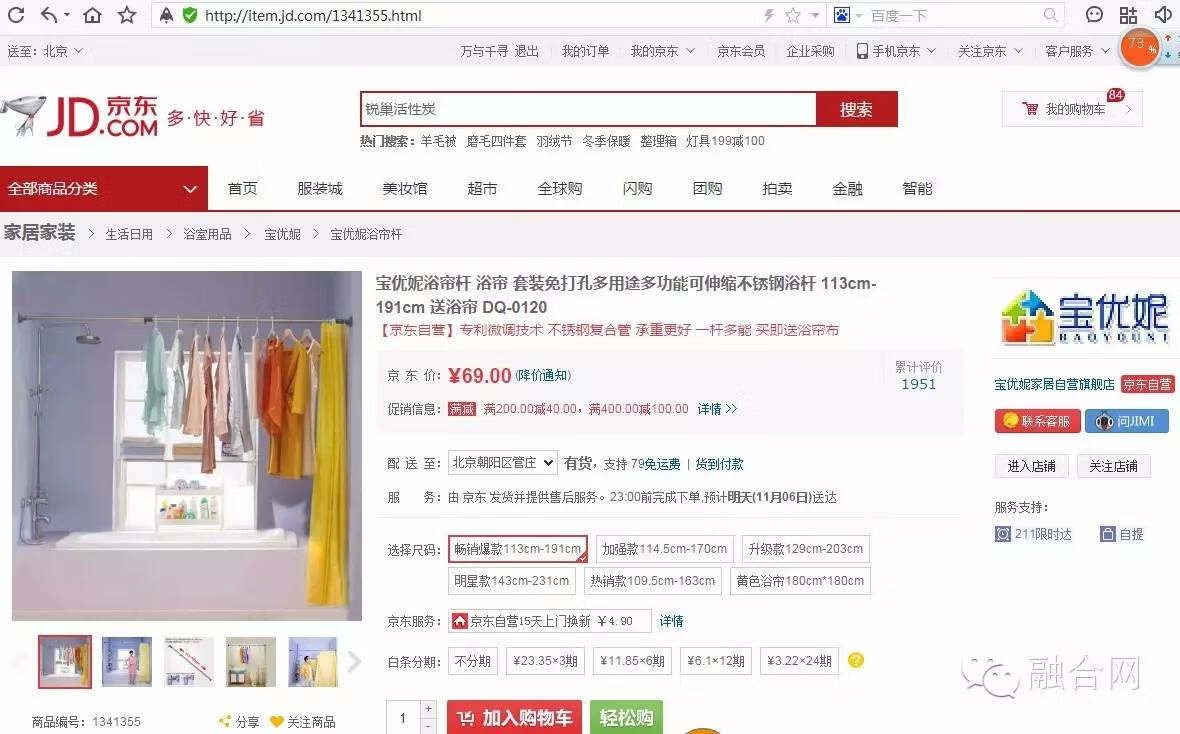Select option 黄色浴帘180cm*180cm

coord(800,580)
